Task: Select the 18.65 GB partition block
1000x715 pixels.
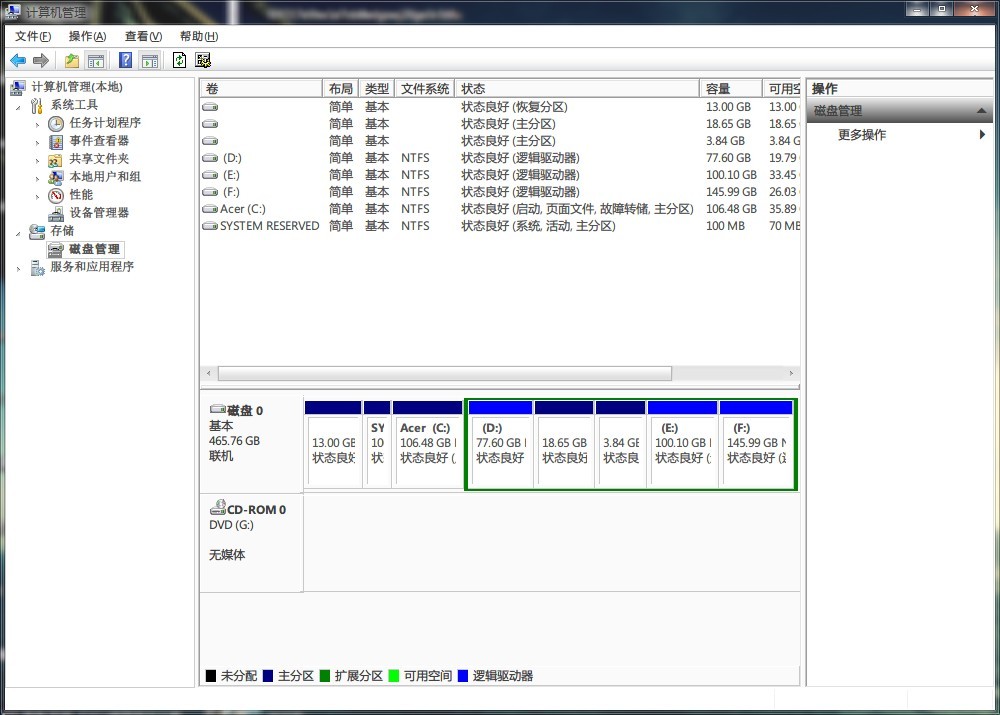Action: 564,443
